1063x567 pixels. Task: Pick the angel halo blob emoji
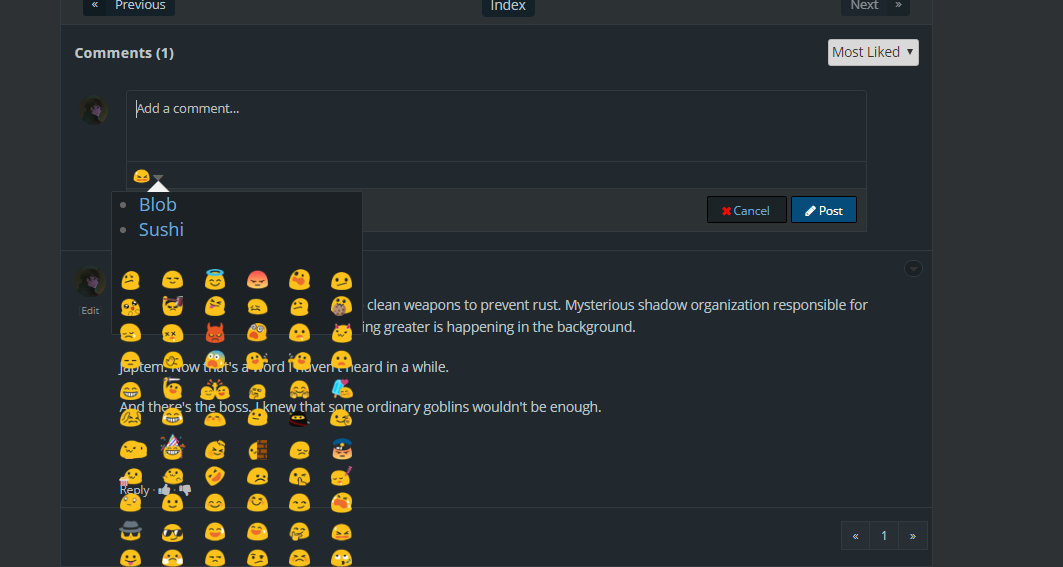coord(215,279)
